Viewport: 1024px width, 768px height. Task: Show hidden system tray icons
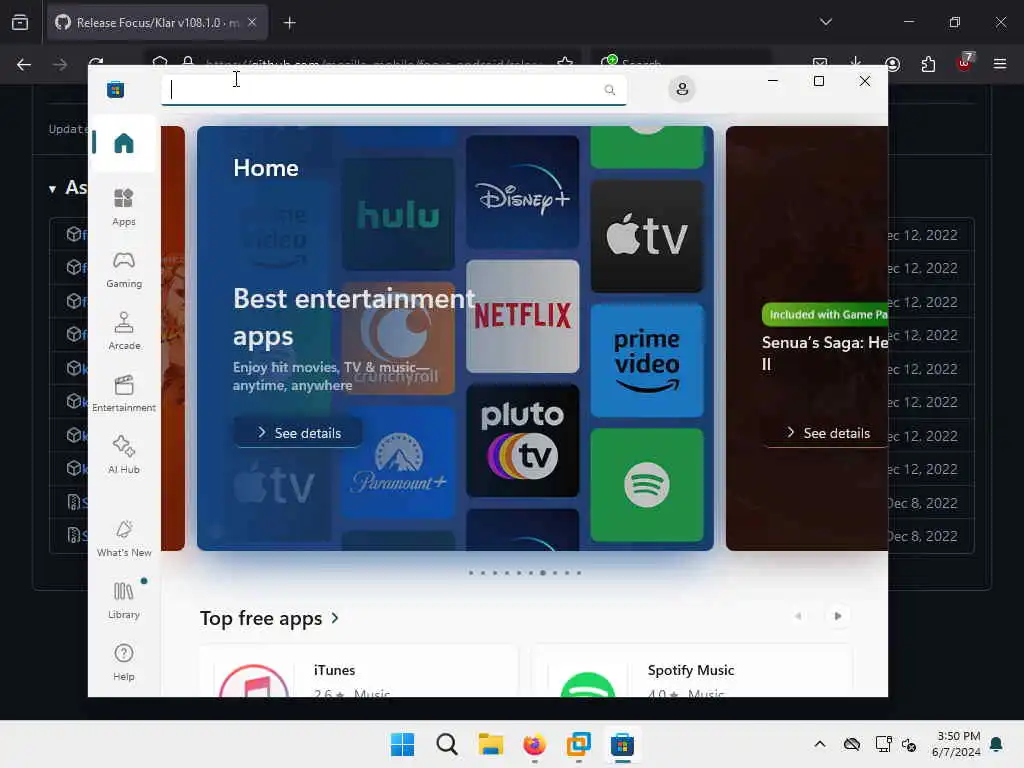(820, 744)
